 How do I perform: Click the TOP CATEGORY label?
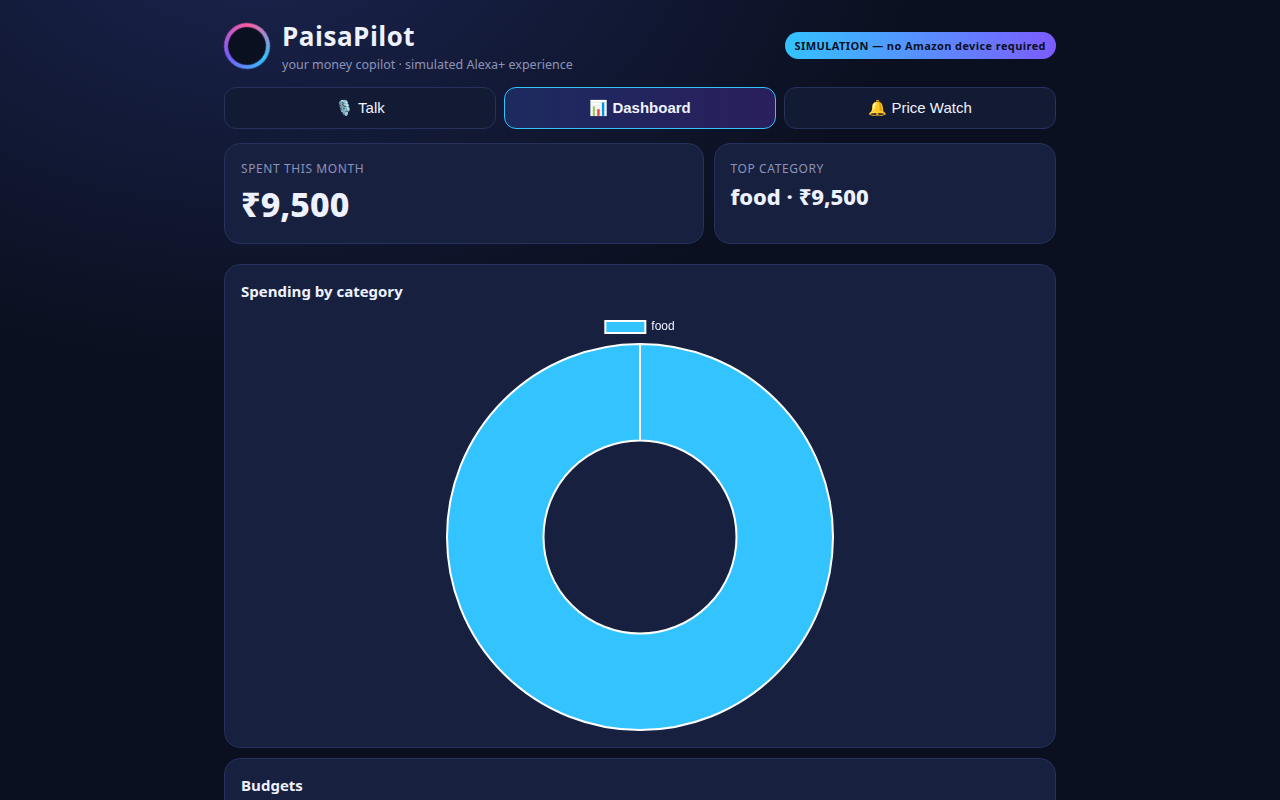pos(777,169)
